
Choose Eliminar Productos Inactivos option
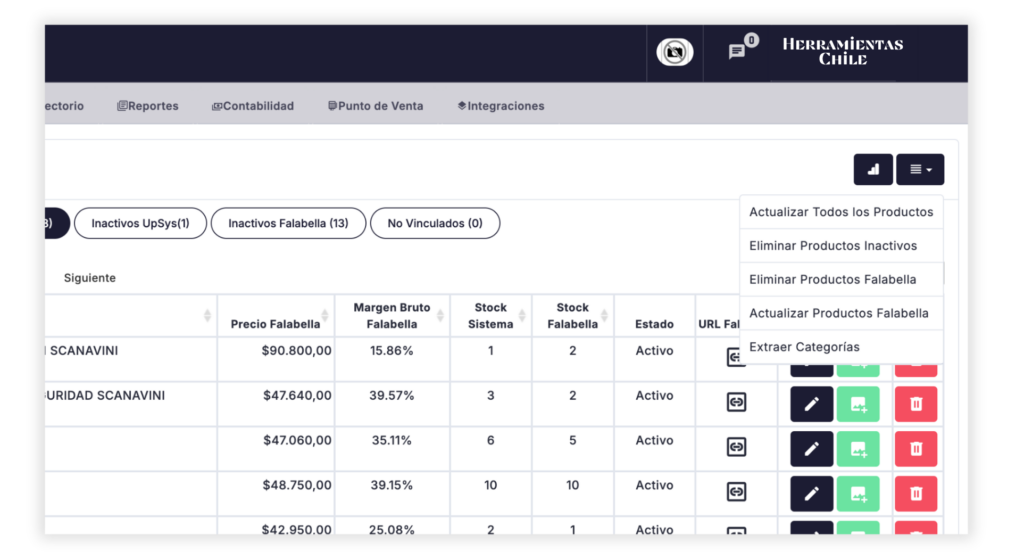click(833, 246)
